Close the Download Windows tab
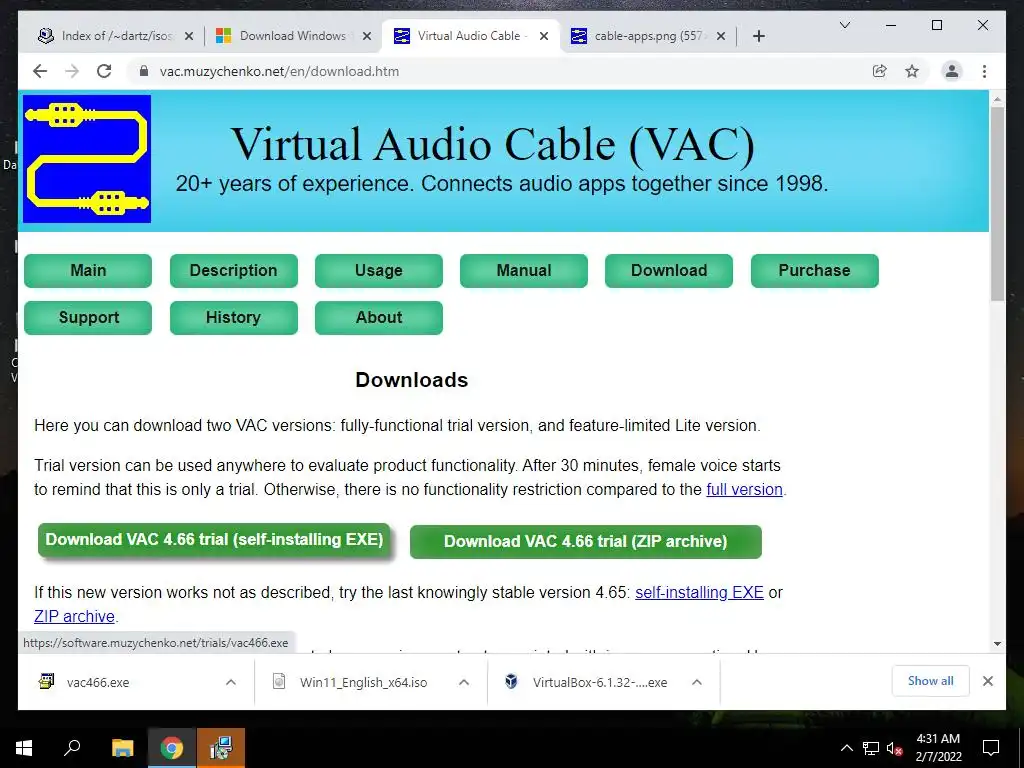This screenshot has height=768, width=1024. point(367,36)
